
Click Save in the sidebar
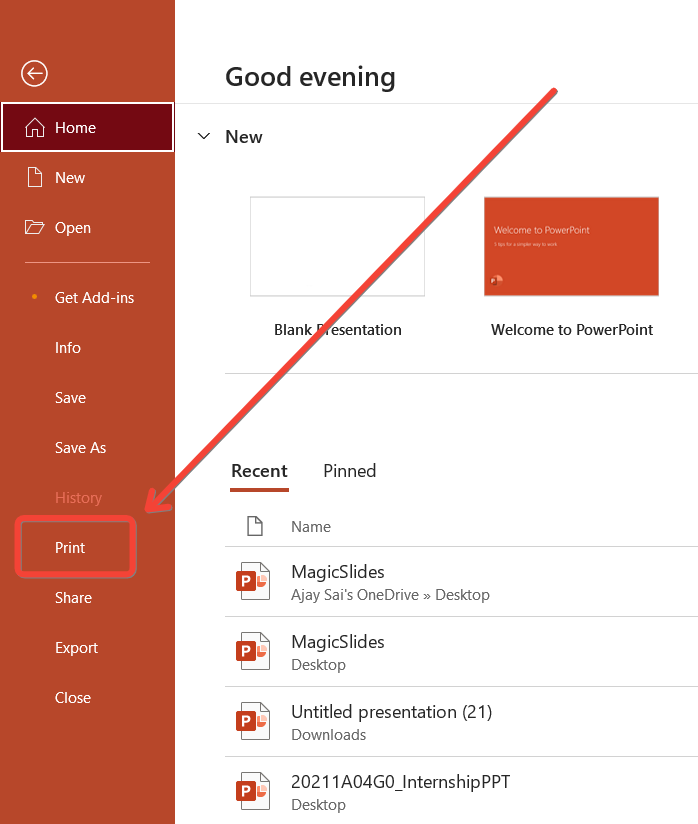click(x=87, y=397)
